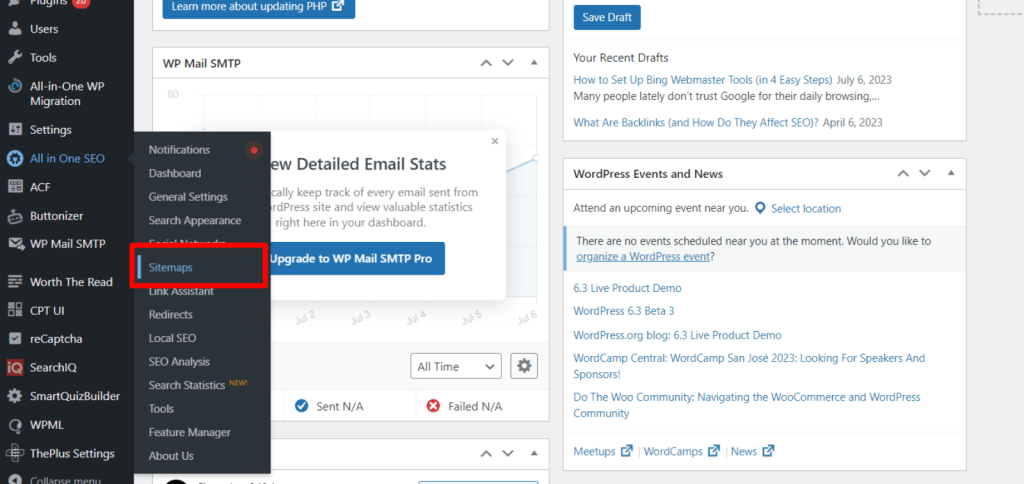This screenshot has width=1024, height=484.
Task: Select Tools in the All in One SEO submenu
Action: click(x=161, y=408)
